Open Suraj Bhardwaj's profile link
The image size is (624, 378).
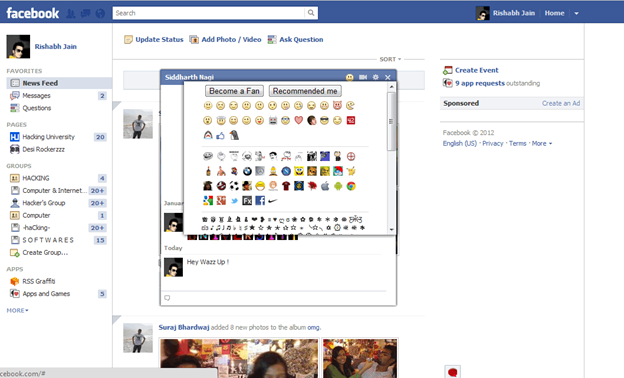pos(184,327)
